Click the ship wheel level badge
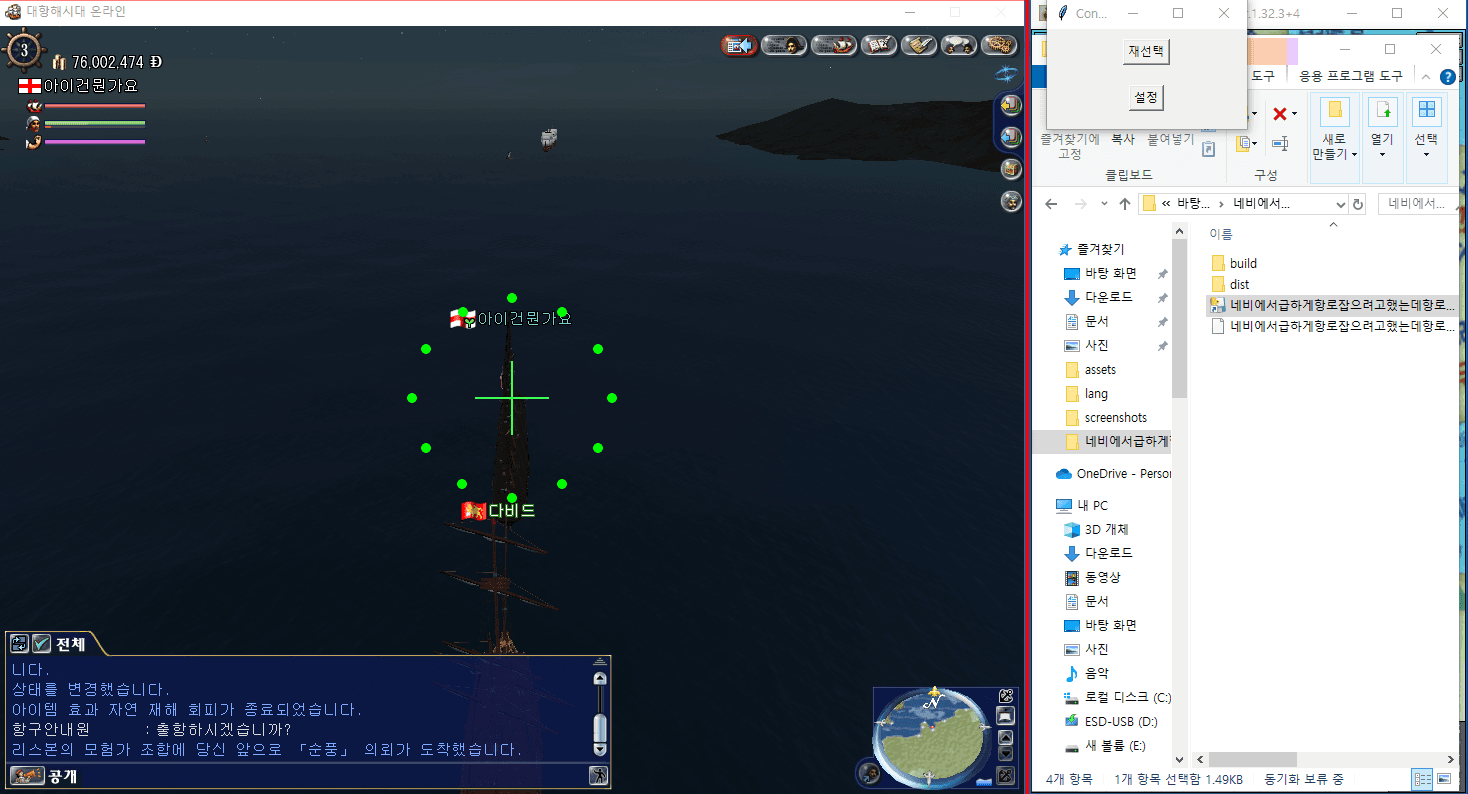 pyautogui.click(x=24, y=52)
